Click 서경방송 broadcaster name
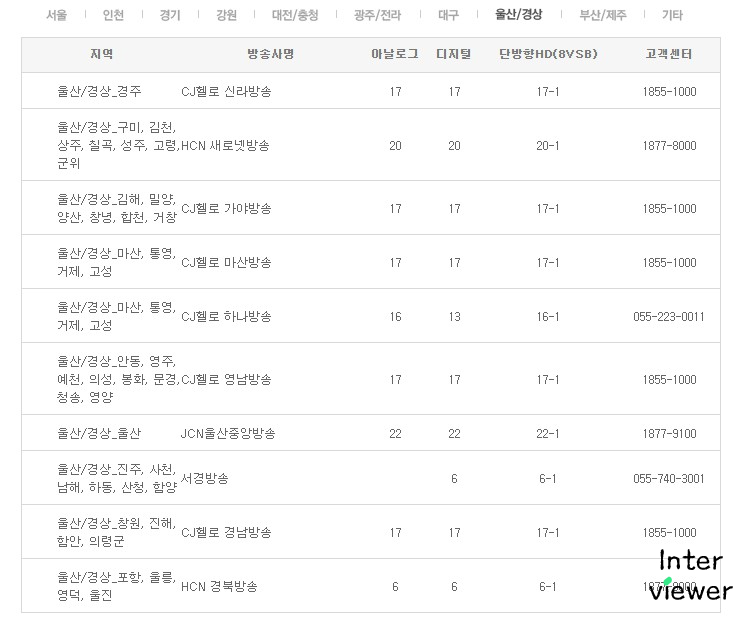This screenshot has width=750, height=637. coord(204,478)
